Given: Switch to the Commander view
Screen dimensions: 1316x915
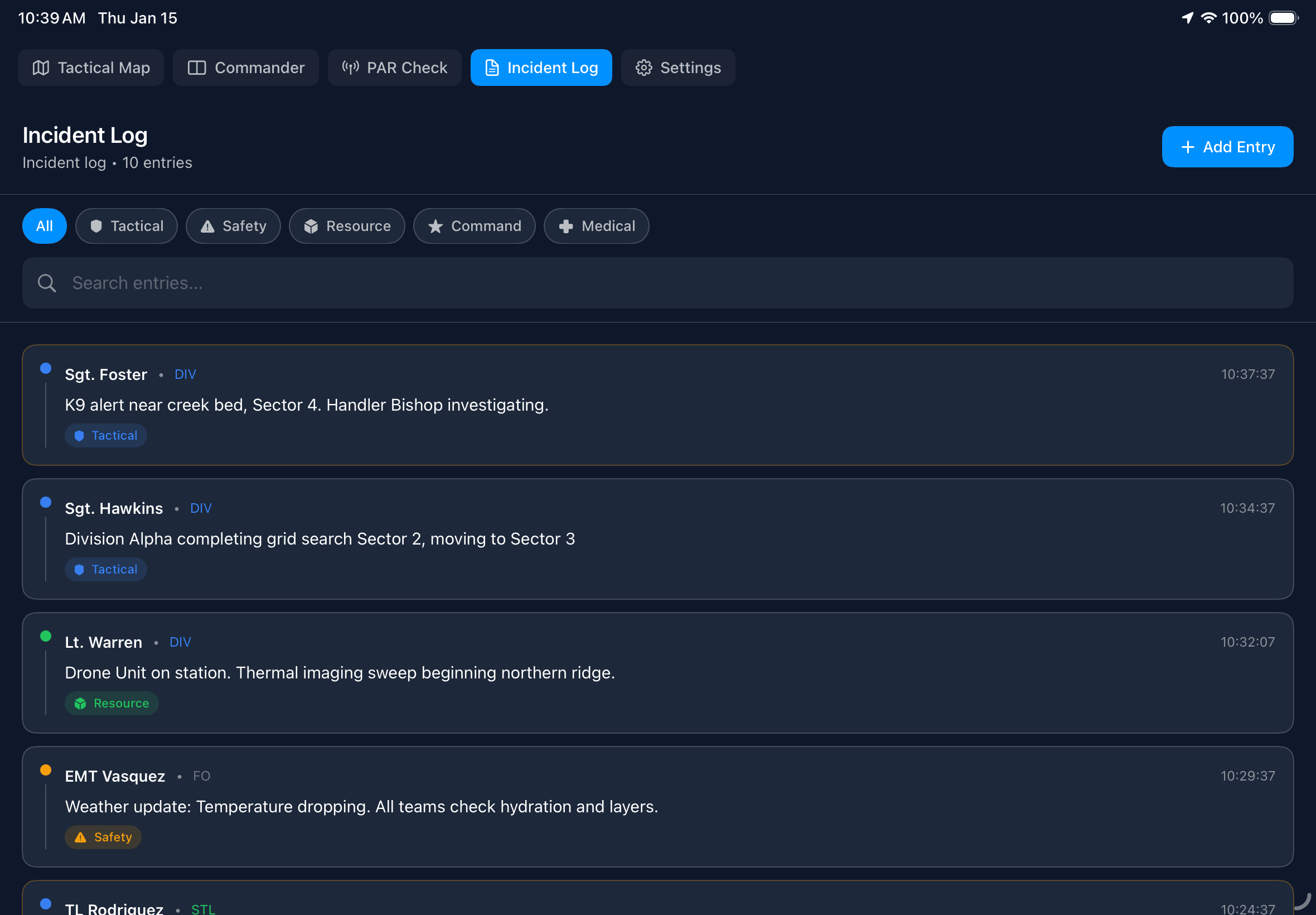Looking at the screenshot, I should click(246, 68).
